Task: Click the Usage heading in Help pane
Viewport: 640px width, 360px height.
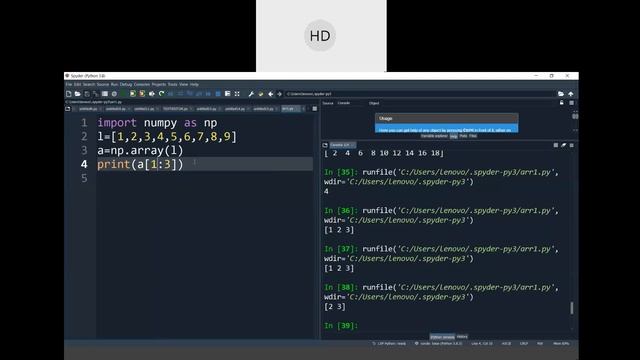Action: point(386,118)
